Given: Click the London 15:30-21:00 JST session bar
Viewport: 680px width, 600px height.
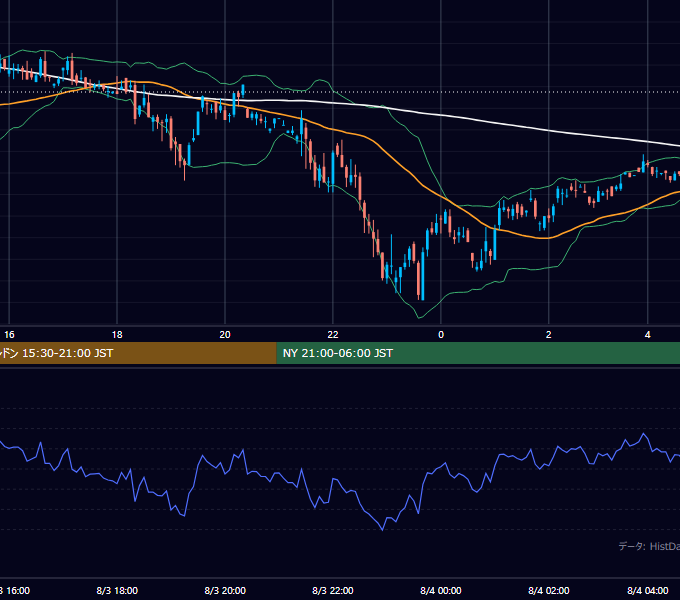Looking at the screenshot, I should tap(138, 353).
